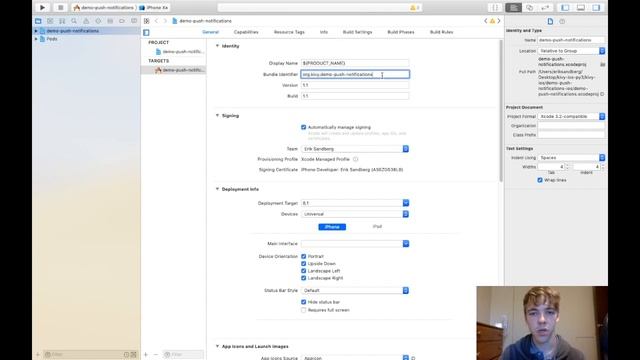Image resolution: width=640 pixels, height=360 pixels.
Task: Switch to the Standard editor
Action: click(x=513, y=7)
